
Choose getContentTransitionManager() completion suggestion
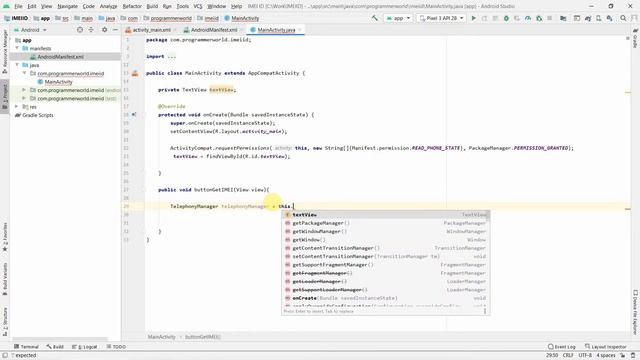pos(386,248)
